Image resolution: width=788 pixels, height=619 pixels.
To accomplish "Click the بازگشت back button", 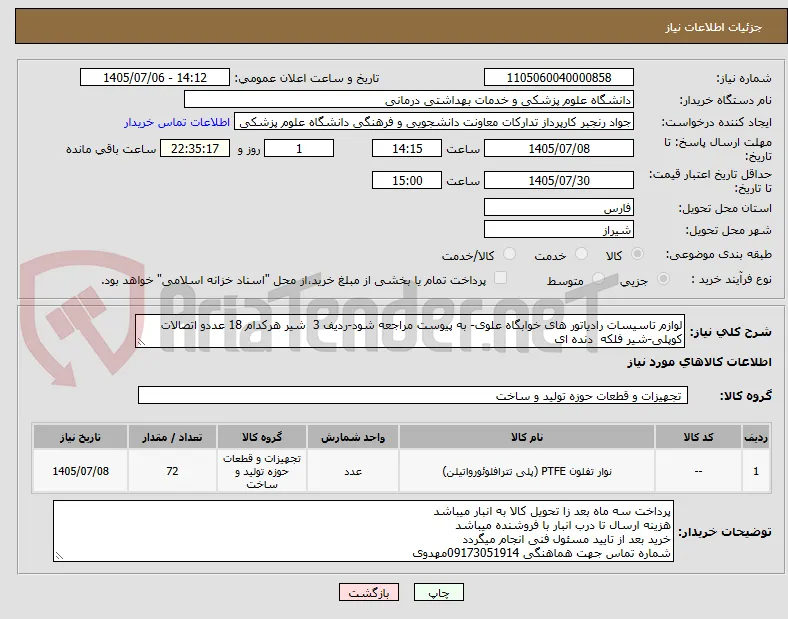I will (369, 593).
